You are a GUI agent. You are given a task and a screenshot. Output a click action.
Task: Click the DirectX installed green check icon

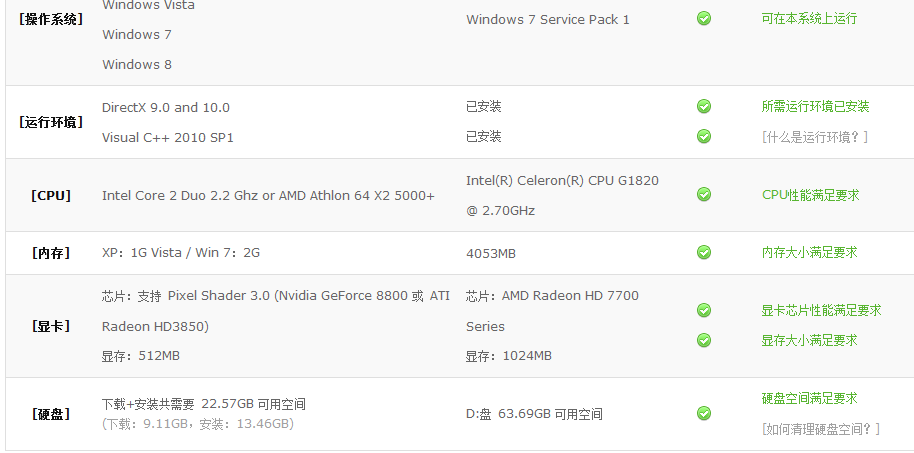click(704, 106)
